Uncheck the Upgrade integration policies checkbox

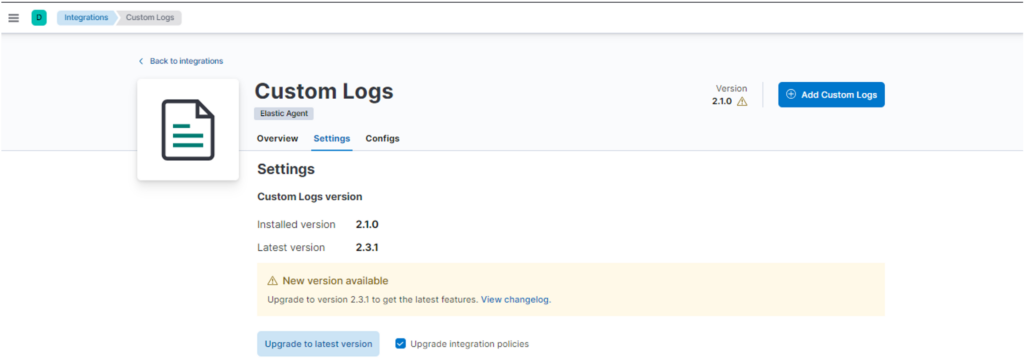(x=400, y=343)
